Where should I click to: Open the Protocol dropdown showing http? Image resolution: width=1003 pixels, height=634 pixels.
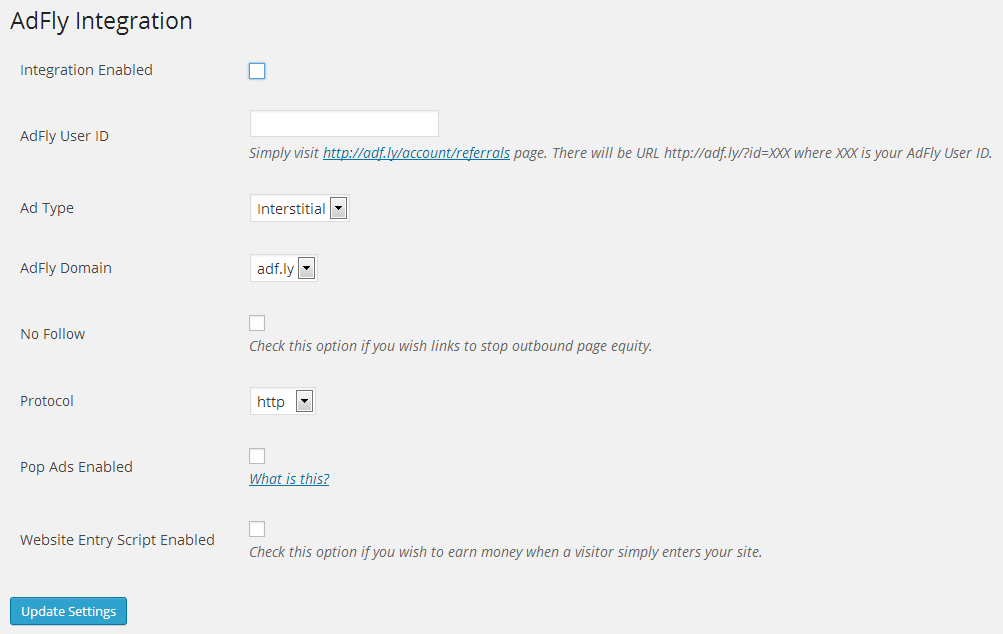(x=283, y=401)
